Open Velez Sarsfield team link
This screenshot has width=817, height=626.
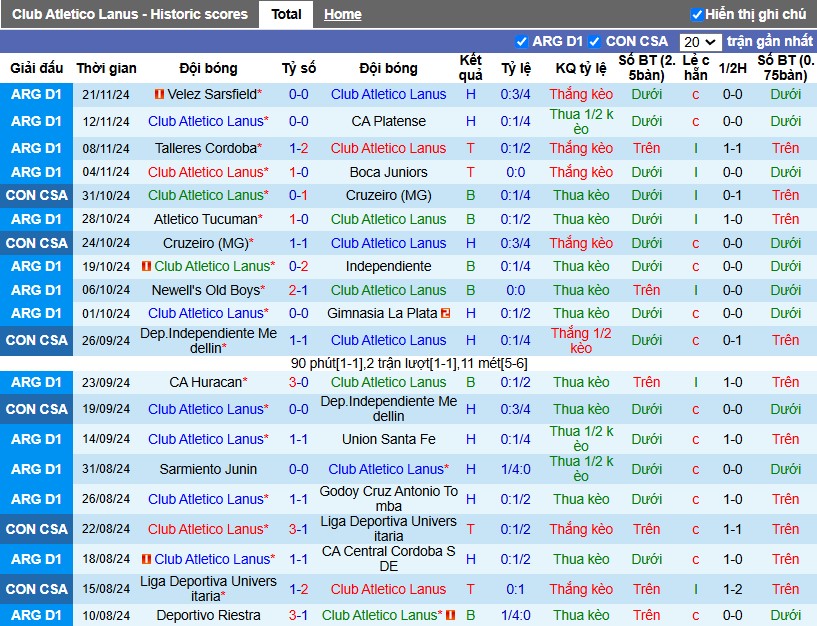(212, 94)
